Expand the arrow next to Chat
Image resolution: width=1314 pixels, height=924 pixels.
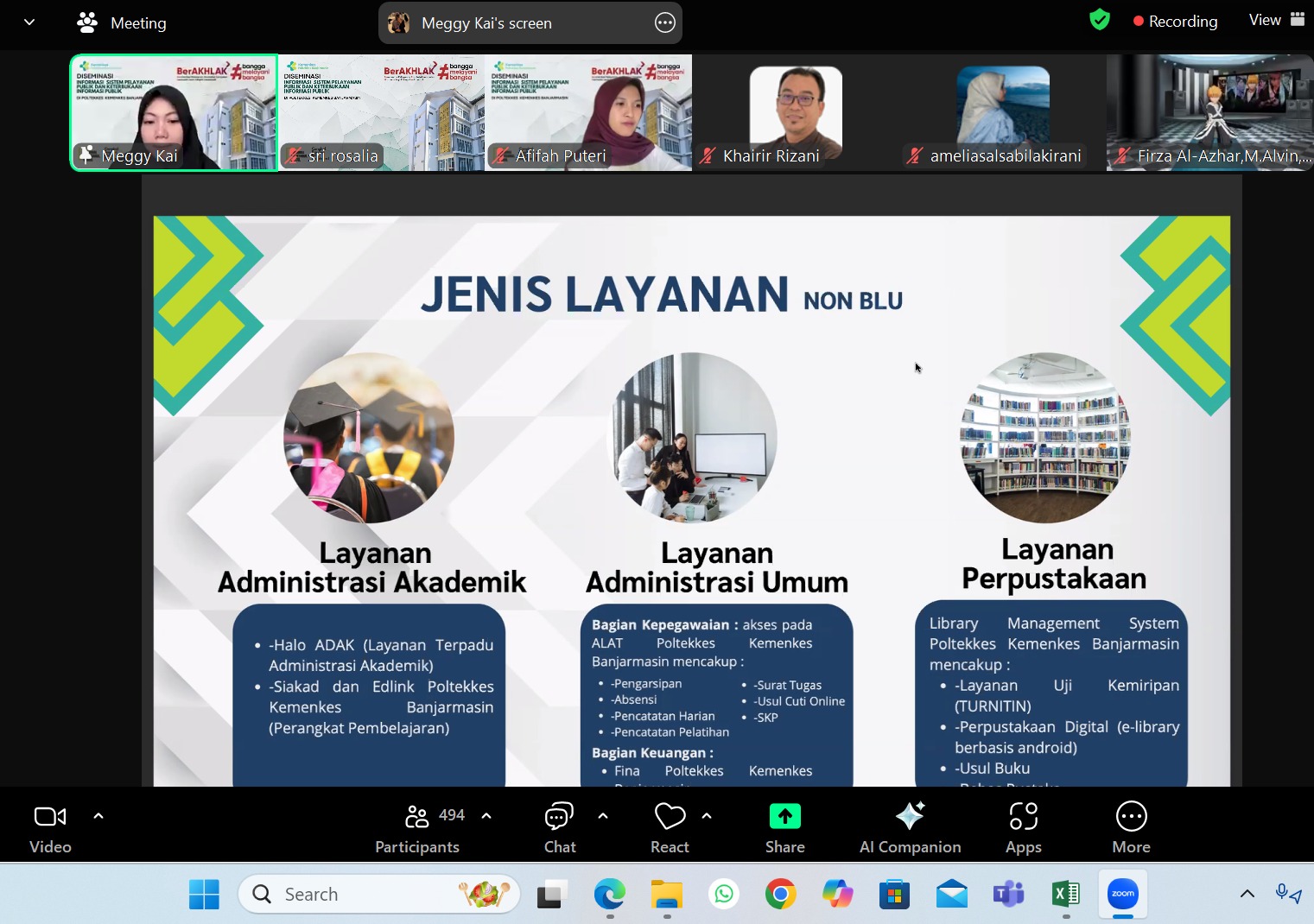click(x=603, y=816)
